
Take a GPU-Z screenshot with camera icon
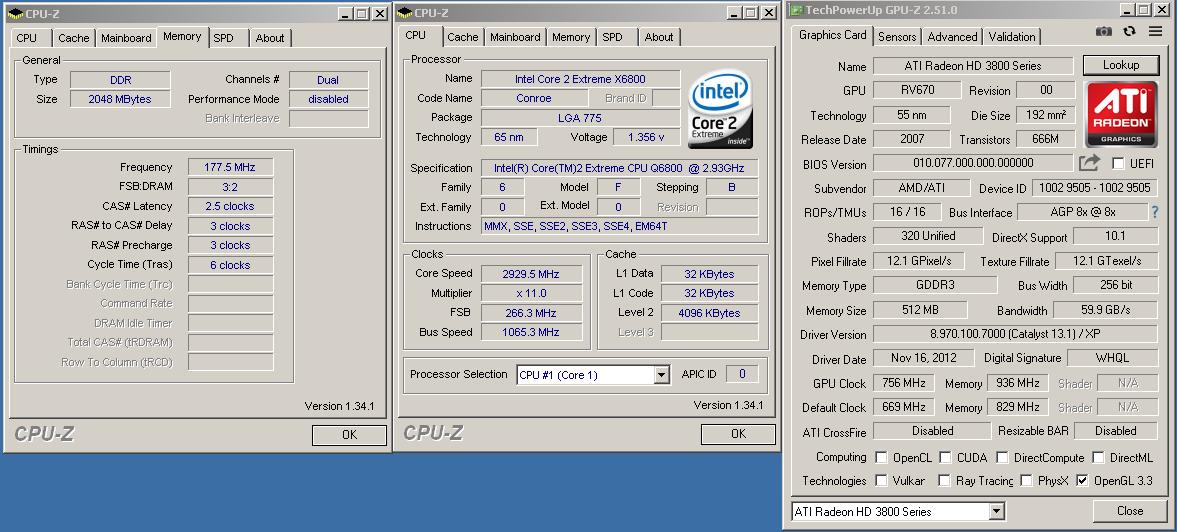[1103, 31]
